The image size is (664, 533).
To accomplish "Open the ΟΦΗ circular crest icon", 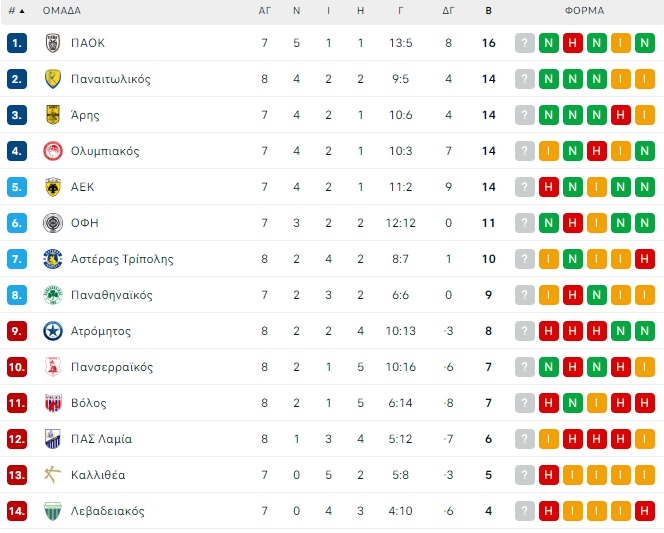I will tap(53, 223).
